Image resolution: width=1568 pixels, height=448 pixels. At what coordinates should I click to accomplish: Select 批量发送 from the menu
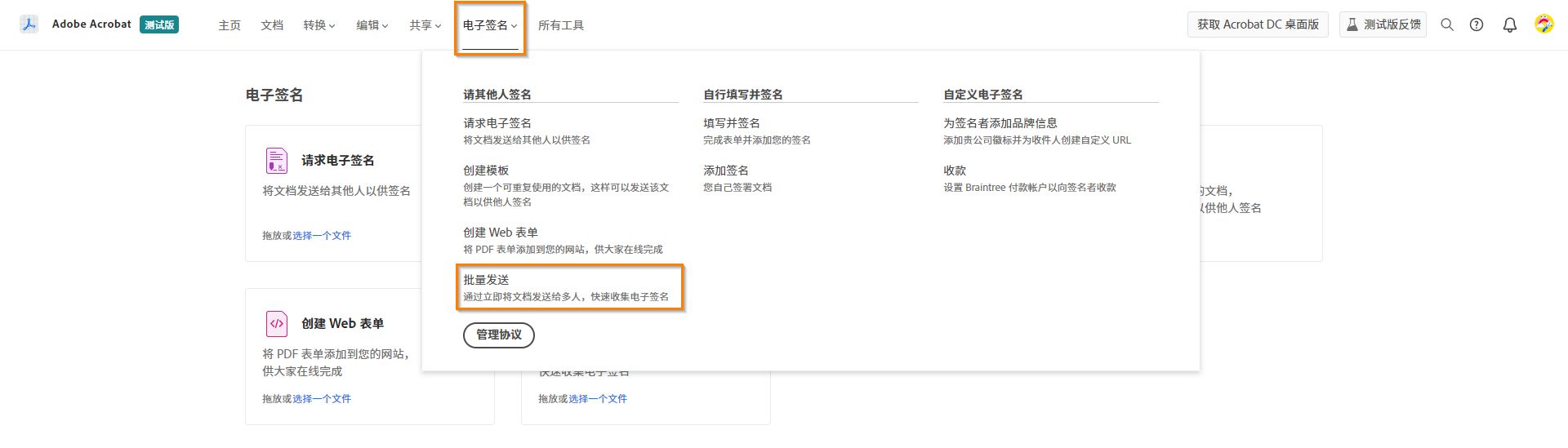pos(487,280)
